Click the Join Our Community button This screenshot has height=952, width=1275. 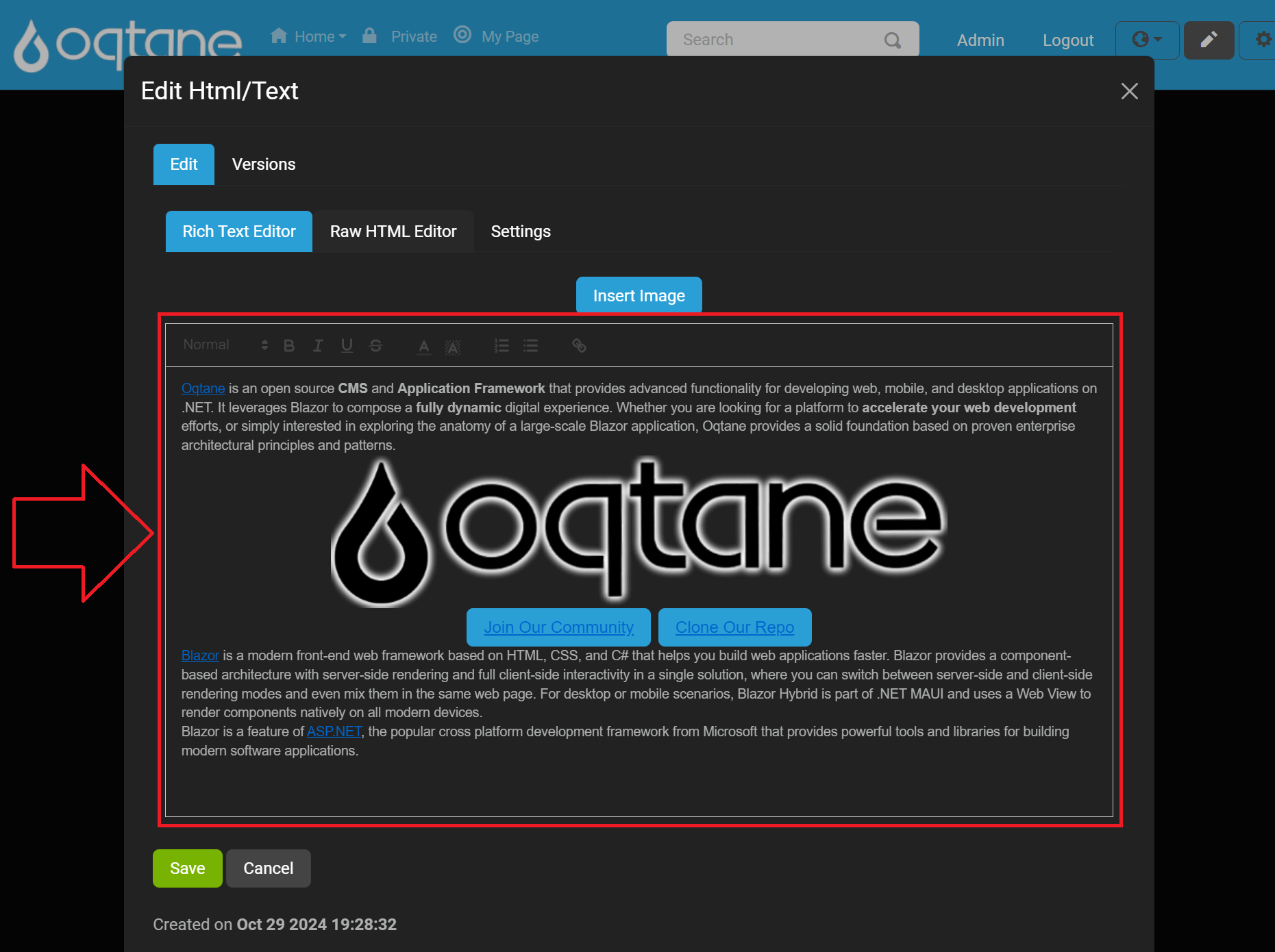point(558,627)
